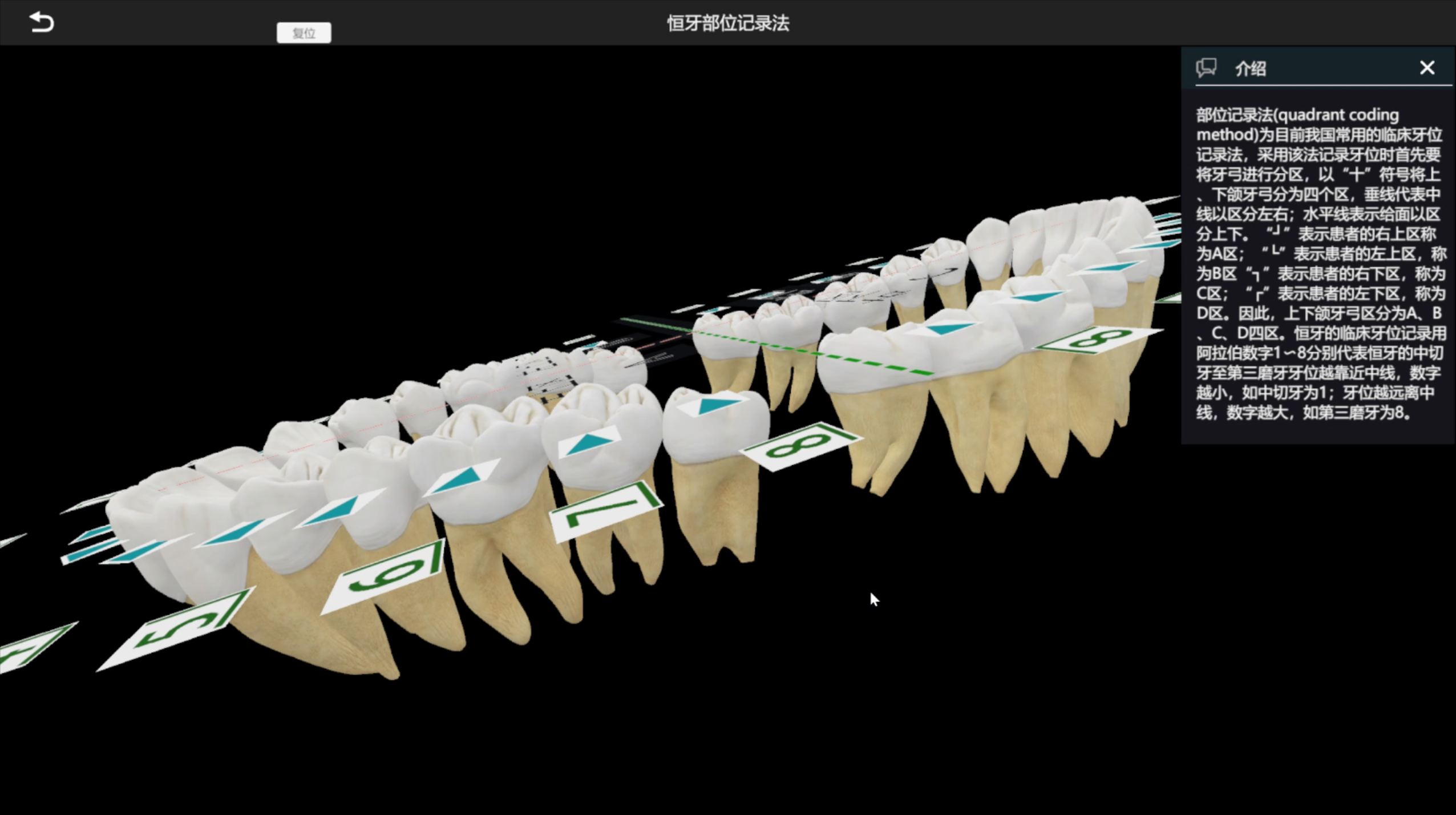Image resolution: width=1456 pixels, height=815 pixels.
Task: Select the green number 7 card
Action: 606,511
